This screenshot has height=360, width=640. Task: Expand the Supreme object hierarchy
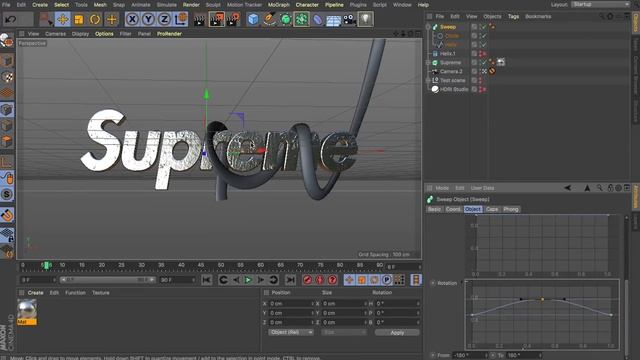tap(428, 62)
